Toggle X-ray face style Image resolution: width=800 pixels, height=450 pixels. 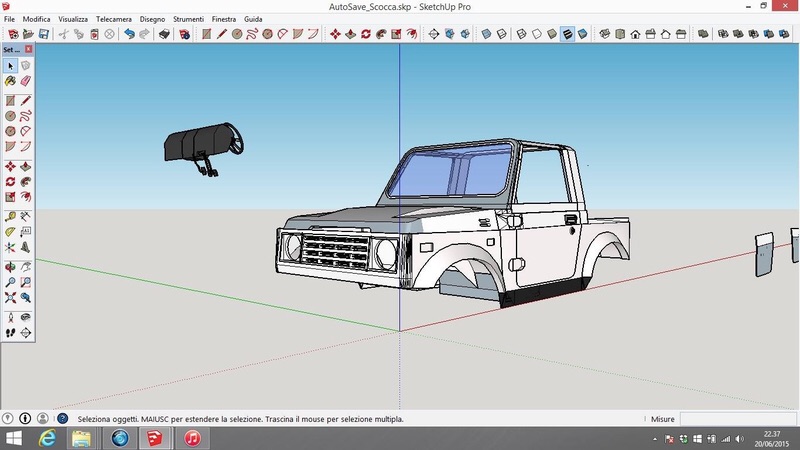[486, 34]
